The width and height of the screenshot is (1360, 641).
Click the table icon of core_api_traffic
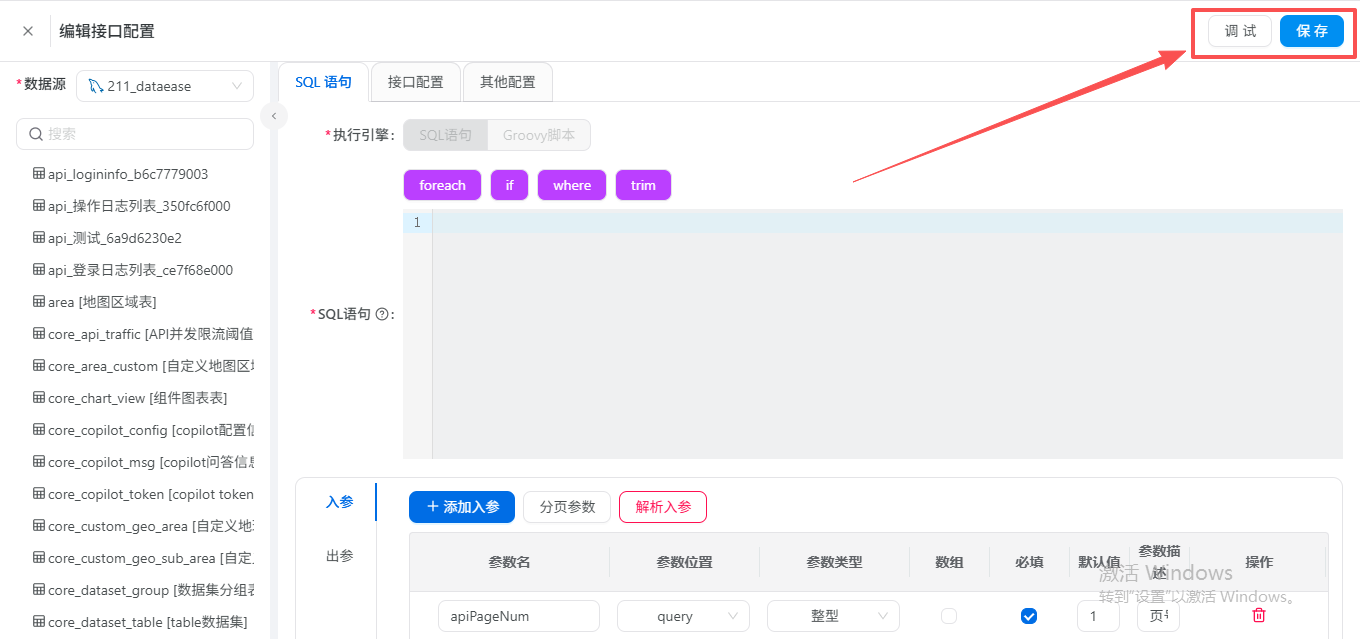pyautogui.click(x=39, y=334)
